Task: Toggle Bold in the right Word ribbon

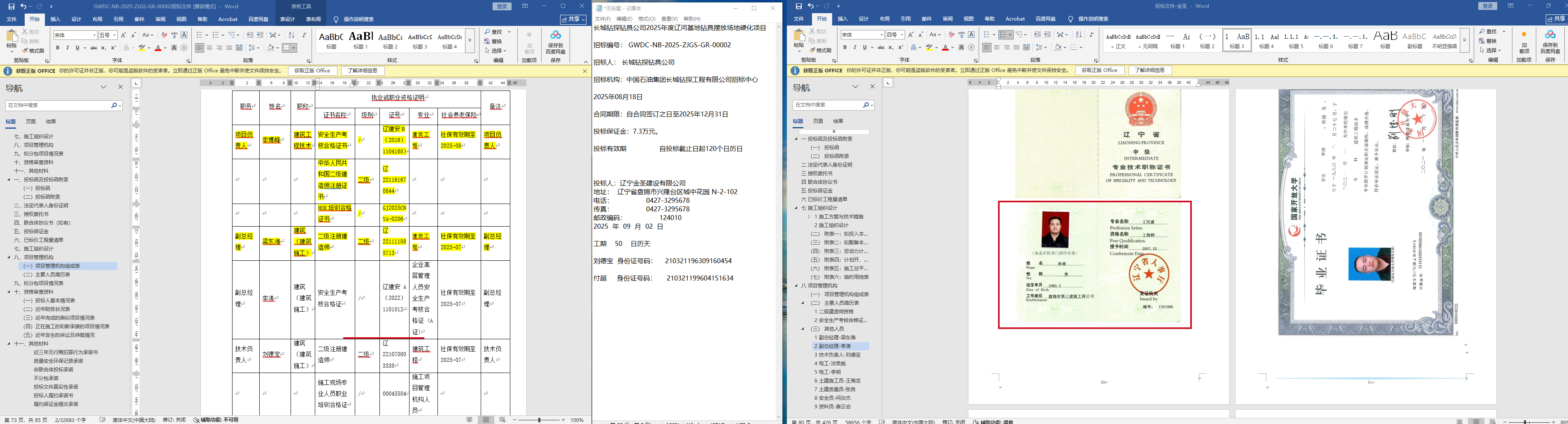Action: click(845, 47)
